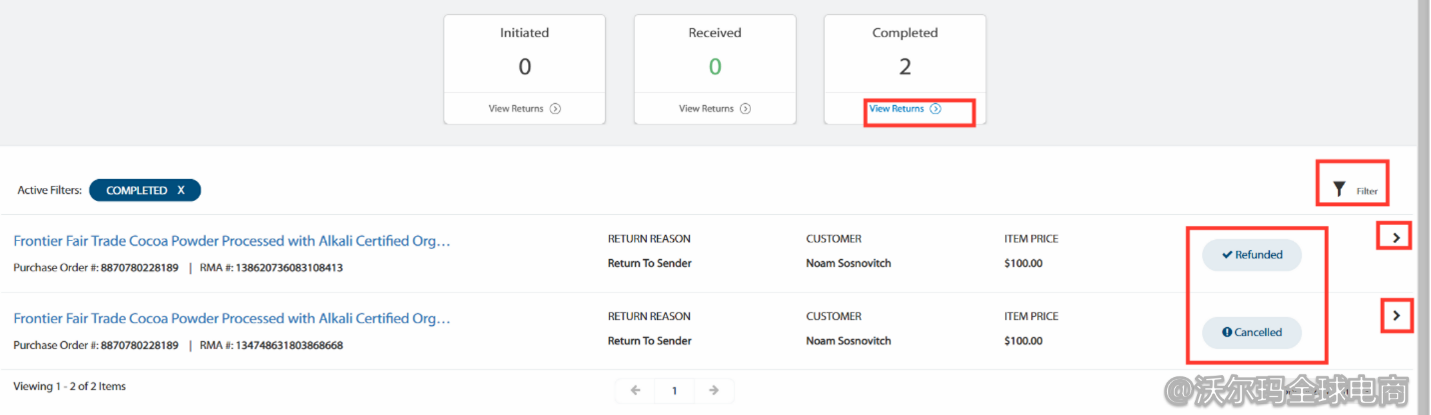Go to previous page arrow
The height and width of the screenshot is (415, 1431).
coord(635,391)
